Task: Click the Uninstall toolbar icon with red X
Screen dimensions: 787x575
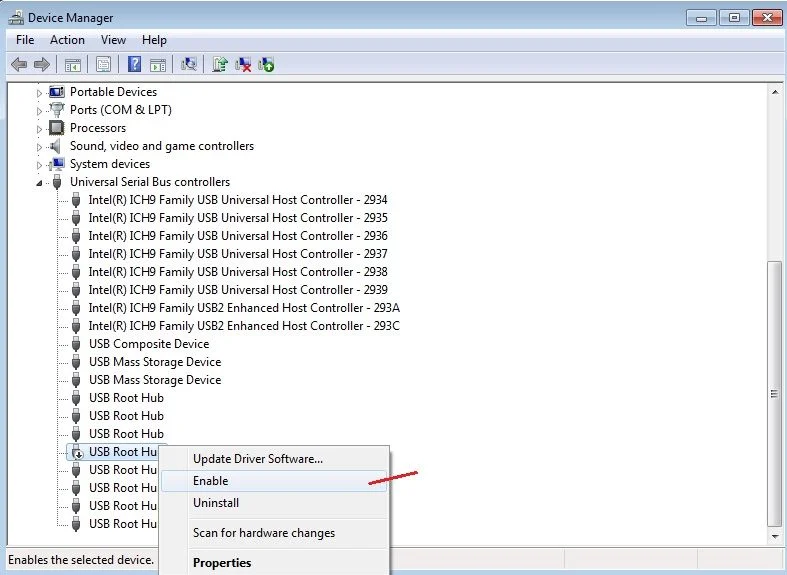Action: point(243,64)
